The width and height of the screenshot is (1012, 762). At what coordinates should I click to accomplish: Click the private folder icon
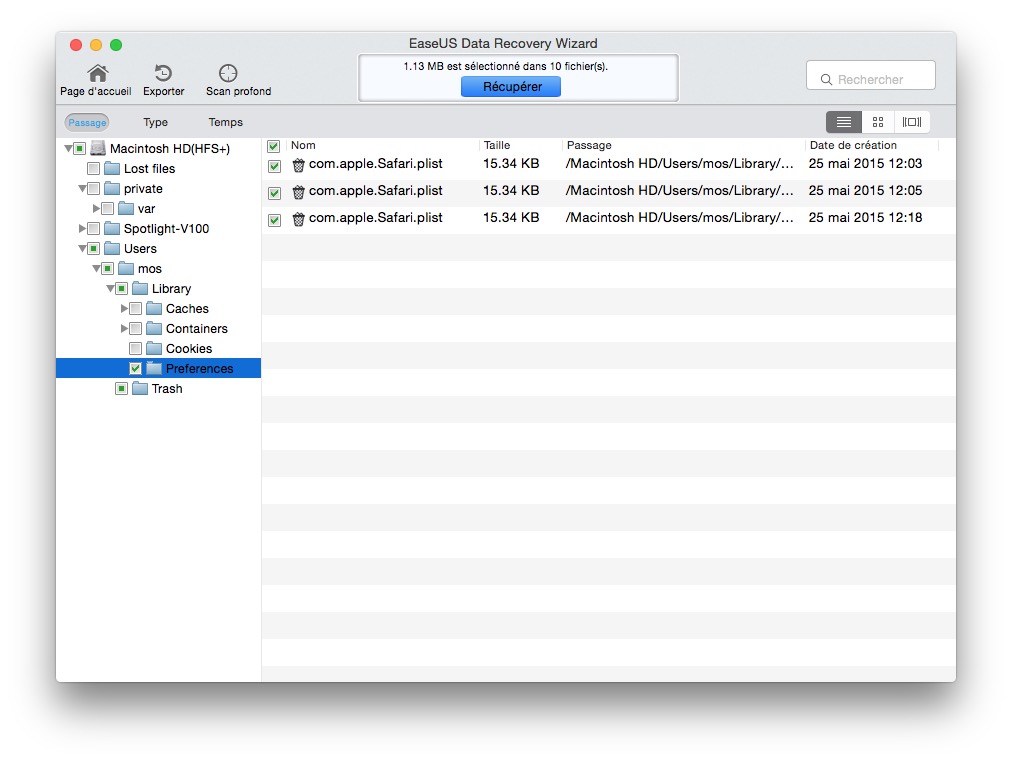tap(112, 188)
